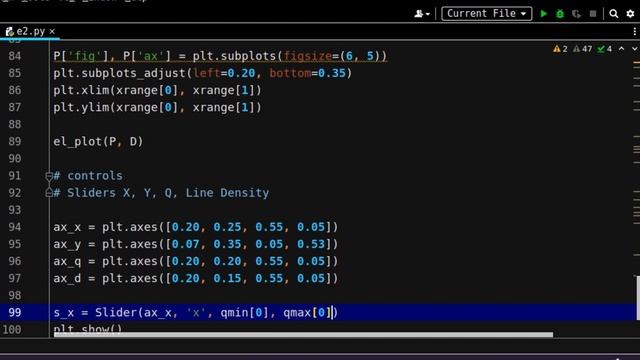Screen dimensions: 640x360
Task: Click 'ax_x = plt.axes' on line 94
Action: click(105, 227)
